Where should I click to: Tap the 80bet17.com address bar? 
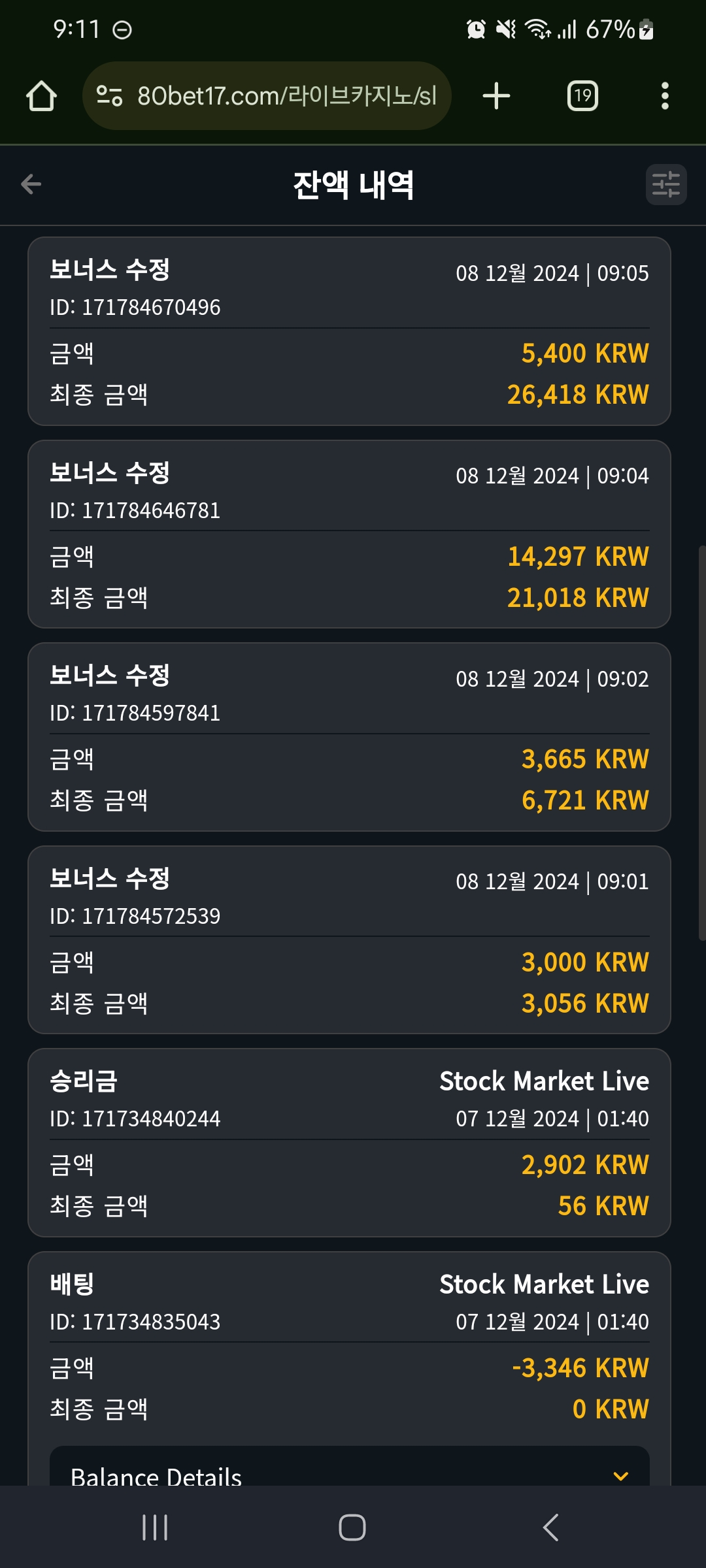267,96
